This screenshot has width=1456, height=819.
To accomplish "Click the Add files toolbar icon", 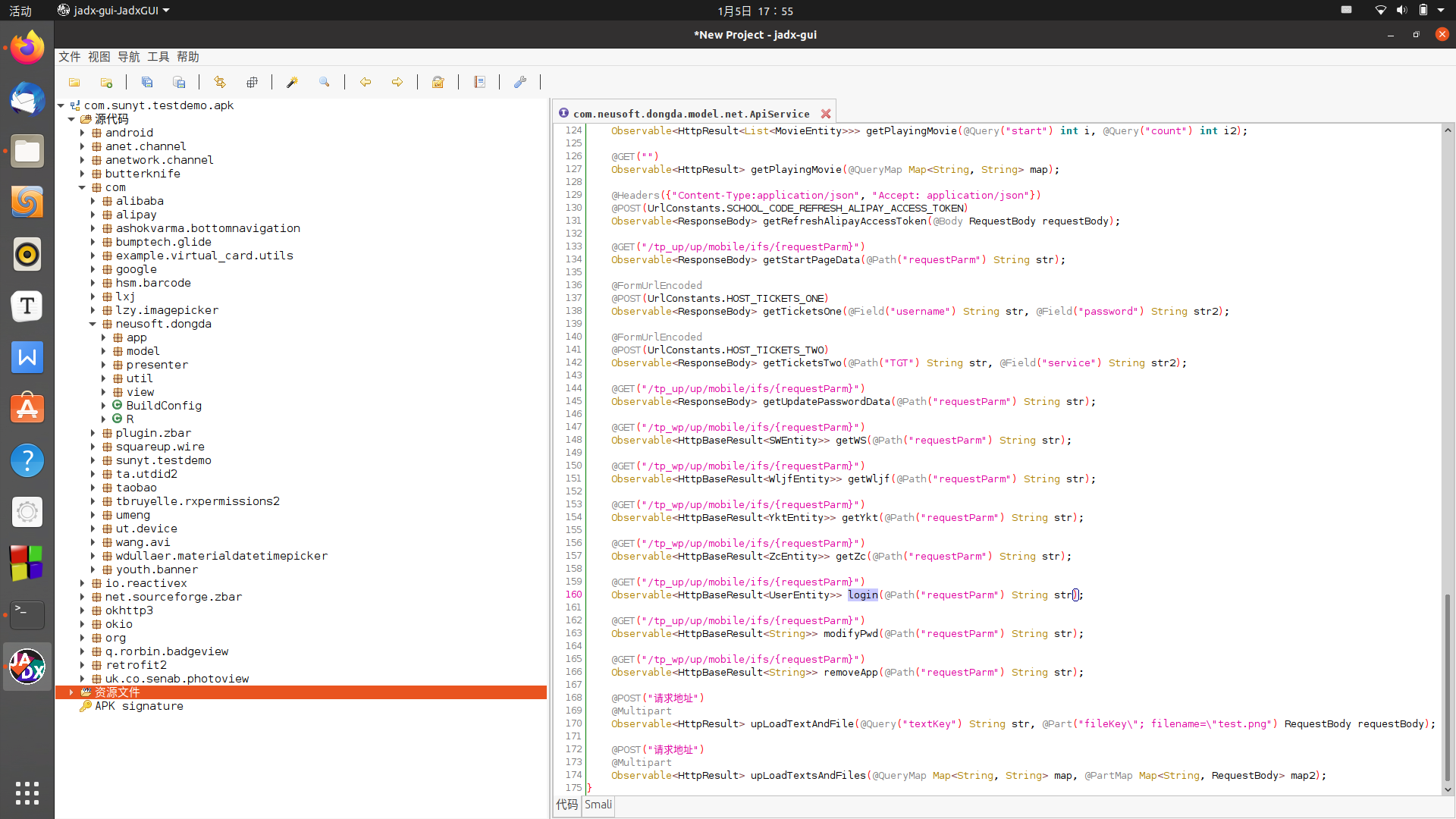I will (106, 82).
